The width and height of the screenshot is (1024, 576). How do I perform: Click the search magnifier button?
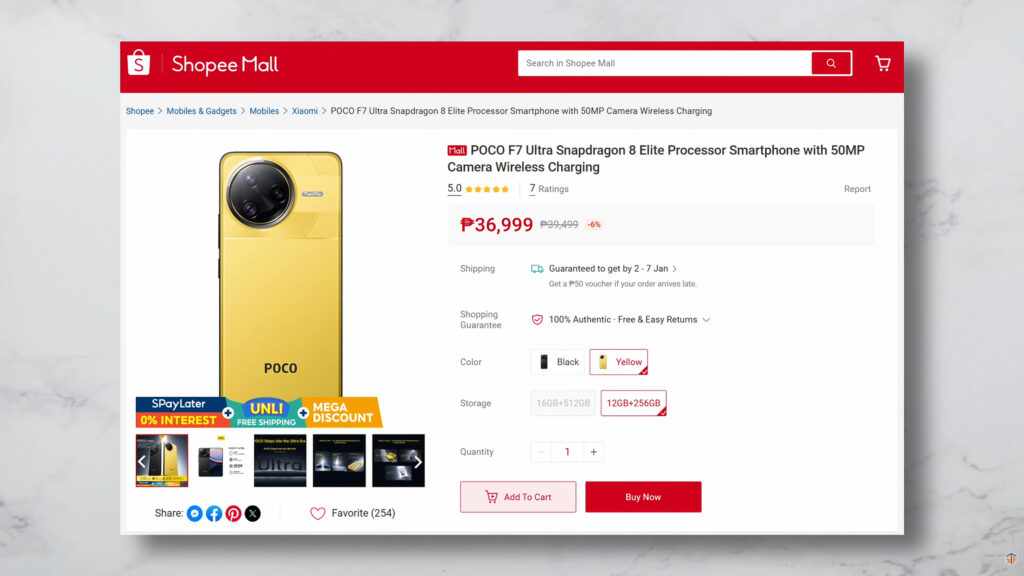[x=831, y=63]
